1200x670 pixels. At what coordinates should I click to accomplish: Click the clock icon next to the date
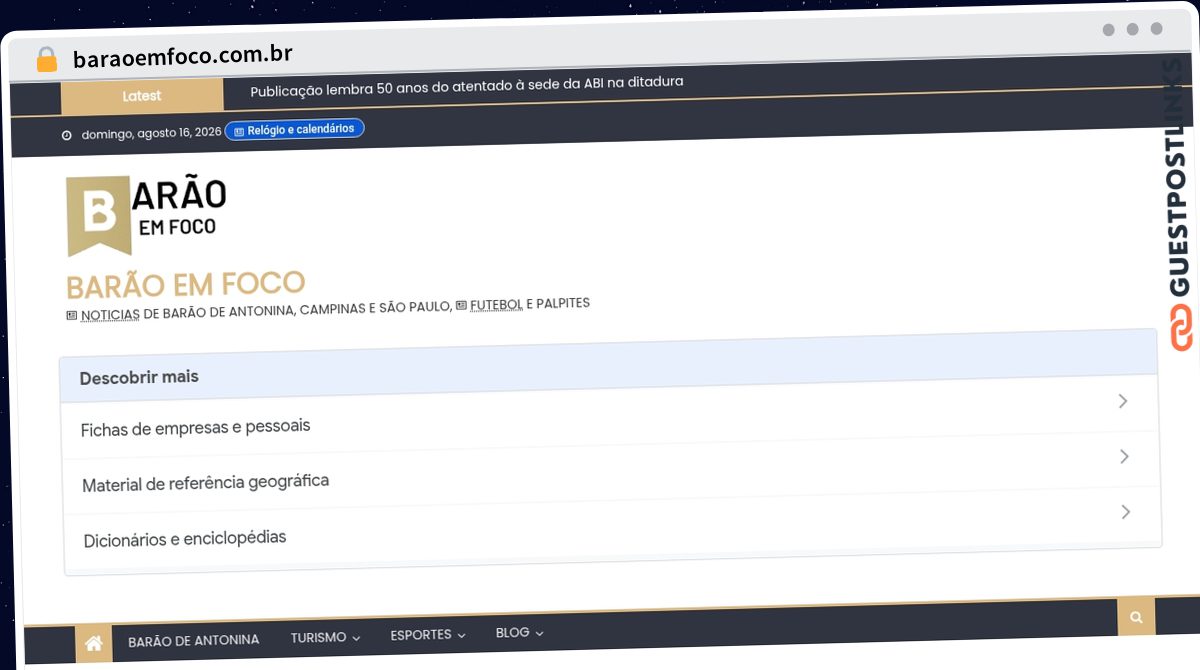[x=67, y=135]
